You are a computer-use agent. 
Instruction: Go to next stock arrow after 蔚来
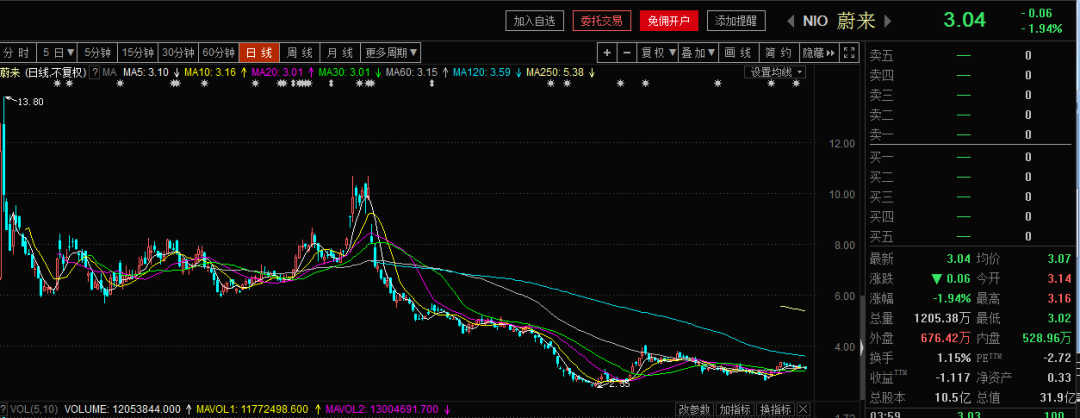[x=888, y=21]
